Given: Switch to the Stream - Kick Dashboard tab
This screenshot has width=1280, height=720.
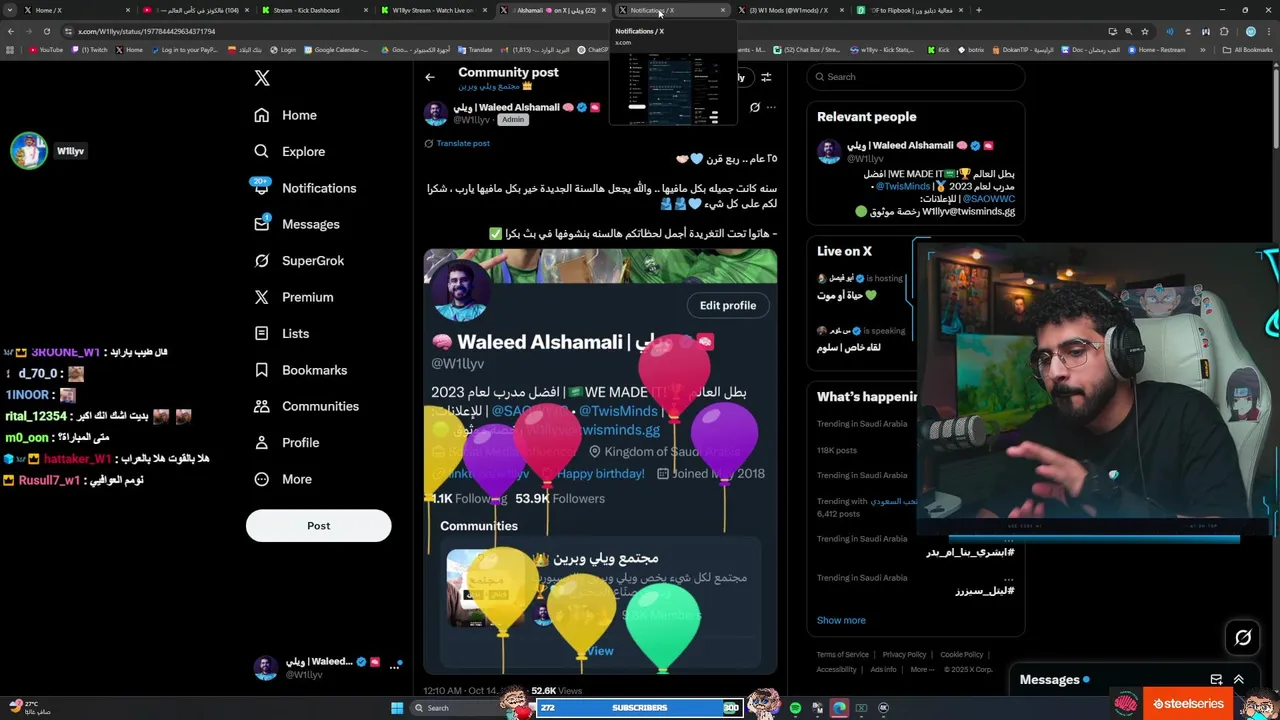Looking at the screenshot, I should coord(313,10).
